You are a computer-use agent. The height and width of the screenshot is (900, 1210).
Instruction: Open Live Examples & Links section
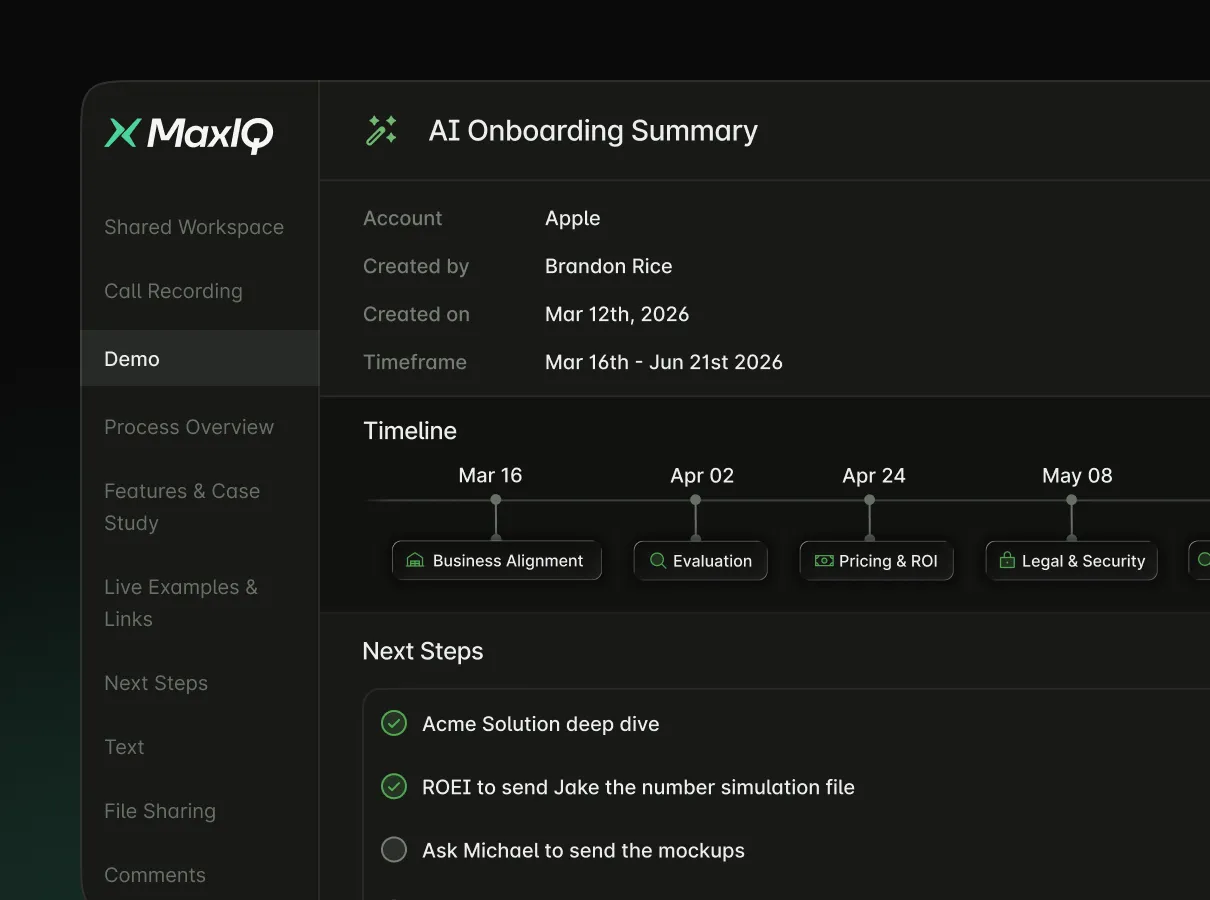(x=181, y=603)
